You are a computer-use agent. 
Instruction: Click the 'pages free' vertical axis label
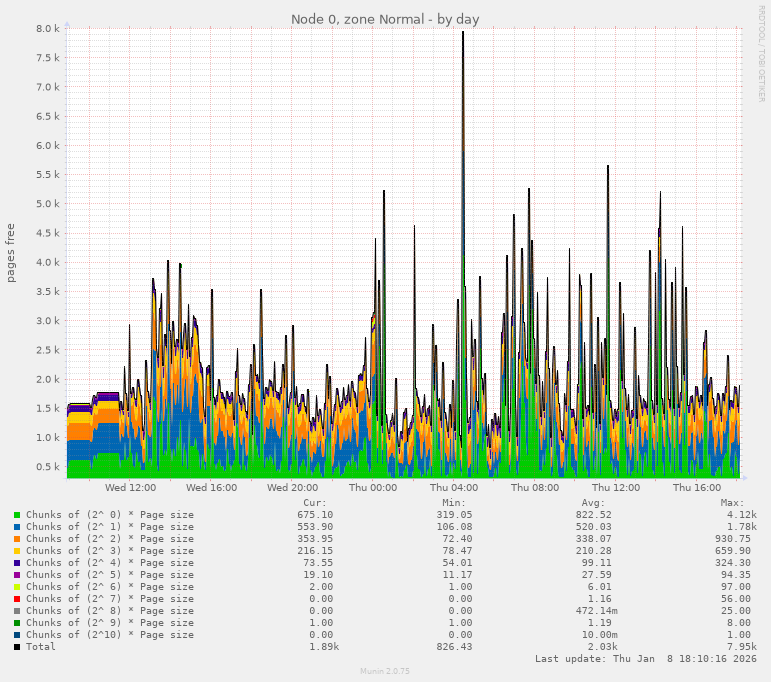[x=11, y=253]
